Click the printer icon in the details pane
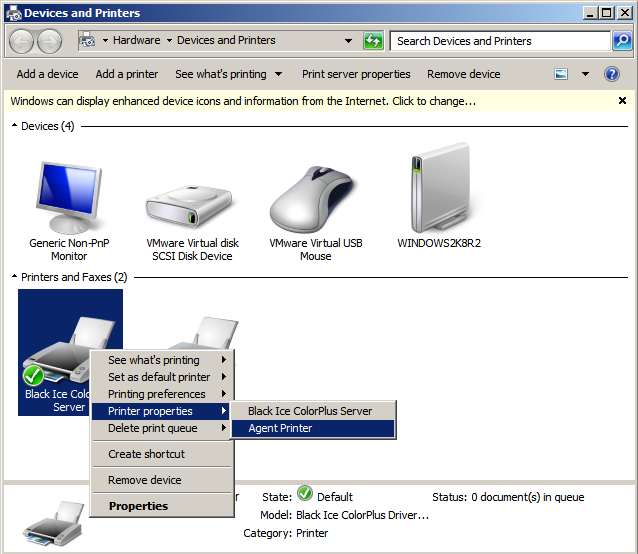This screenshot has height=554, width=638. pyautogui.click(x=53, y=524)
